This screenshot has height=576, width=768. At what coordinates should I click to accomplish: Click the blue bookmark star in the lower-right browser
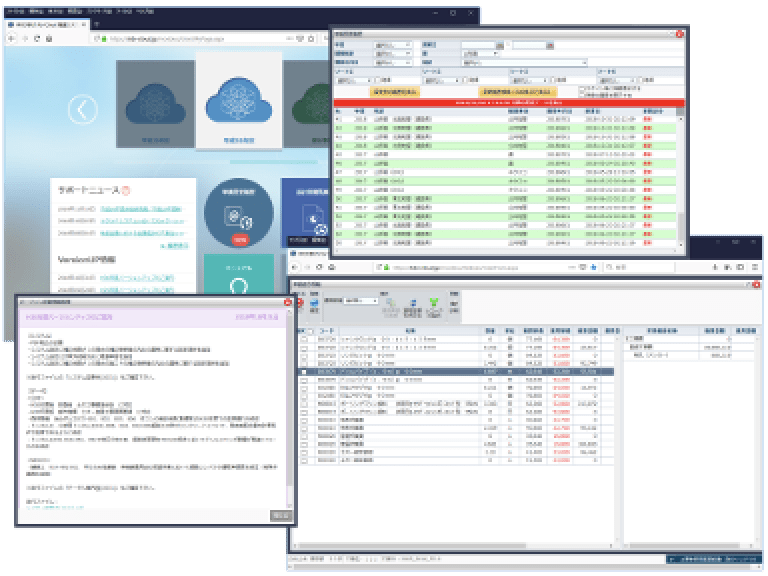594,267
